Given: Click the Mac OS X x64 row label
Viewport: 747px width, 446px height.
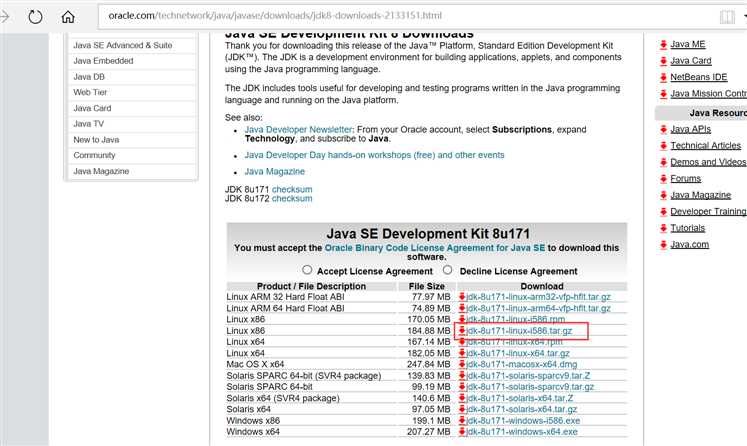Looking at the screenshot, I should click(255, 364).
